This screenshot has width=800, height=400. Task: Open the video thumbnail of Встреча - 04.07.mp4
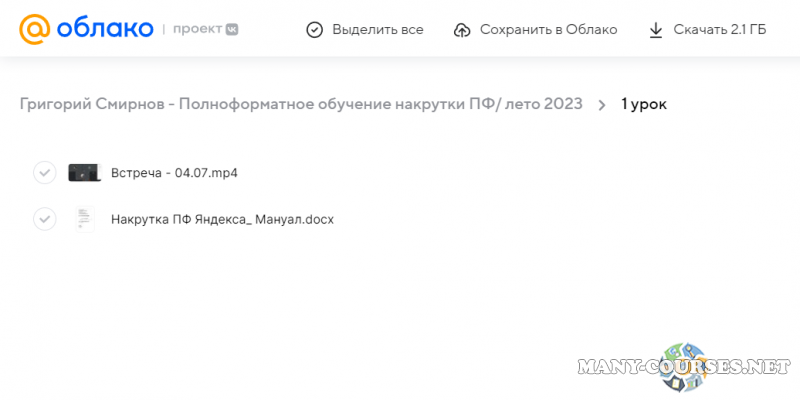[84, 173]
